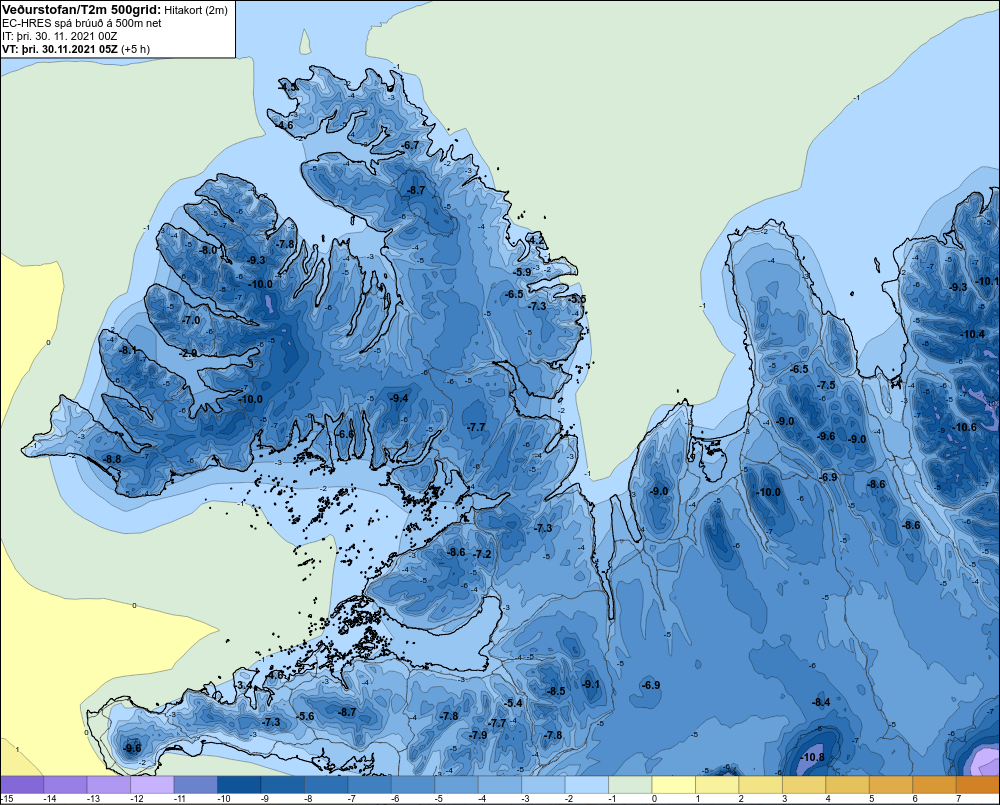The image size is (1000, 805).
Task: Click the -5.6 temperature value on the map
Action: 306,717
